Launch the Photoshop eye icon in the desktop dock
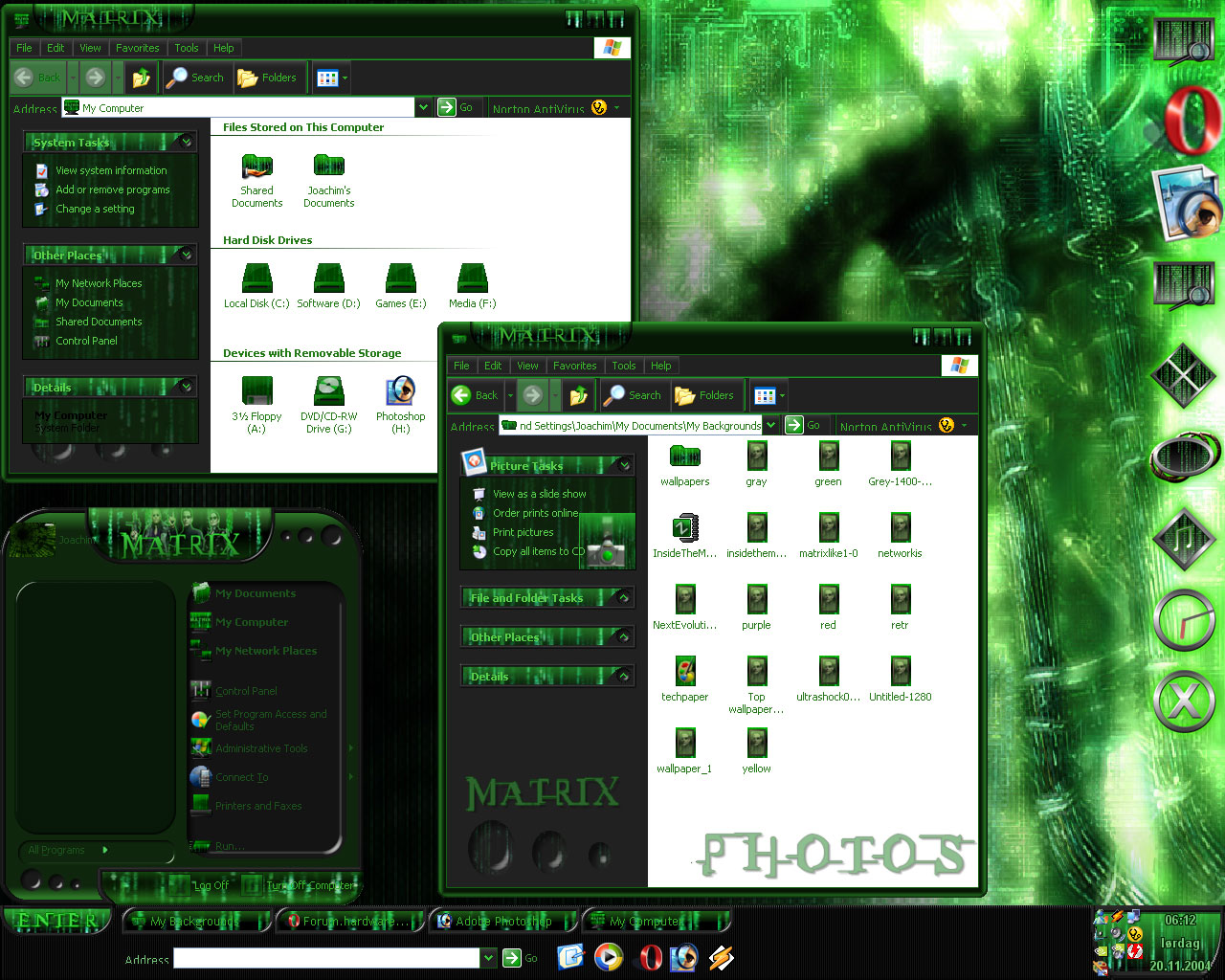Image resolution: width=1225 pixels, height=980 pixels. click(x=1187, y=205)
